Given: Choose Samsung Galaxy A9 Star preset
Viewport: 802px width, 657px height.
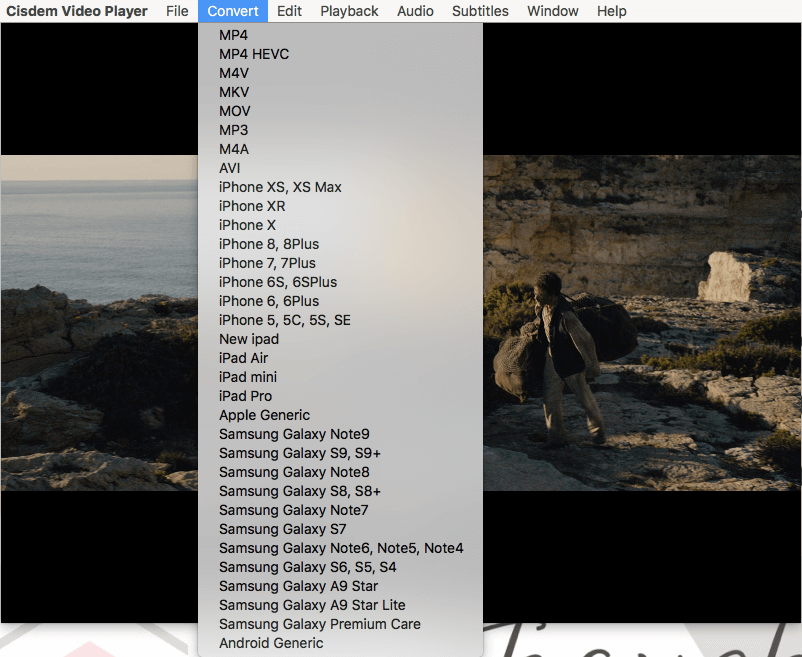Looking at the screenshot, I should pyautogui.click(x=340, y=586).
